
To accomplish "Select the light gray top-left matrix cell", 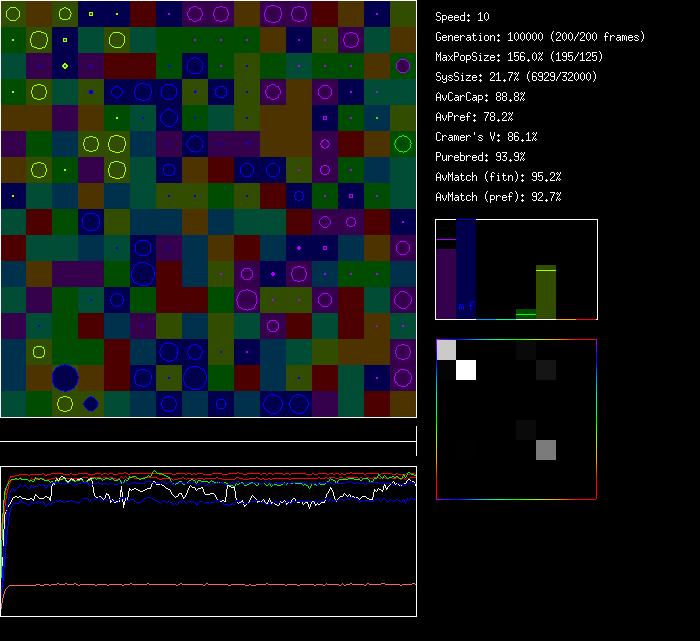I will point(446,349).
